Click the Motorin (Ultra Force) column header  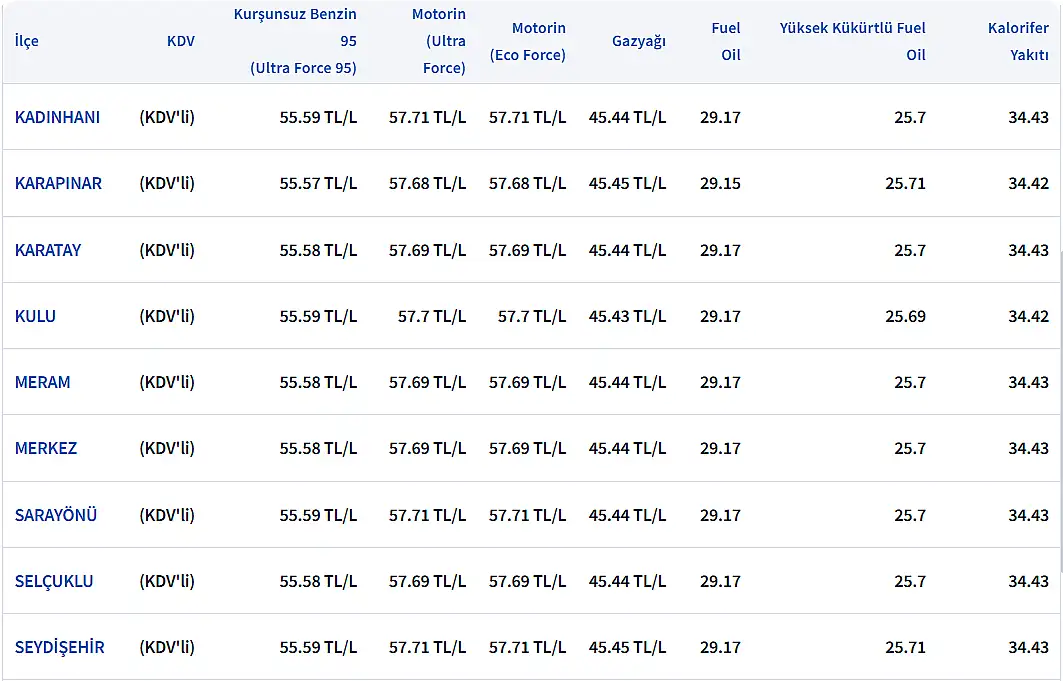(438, 41)
